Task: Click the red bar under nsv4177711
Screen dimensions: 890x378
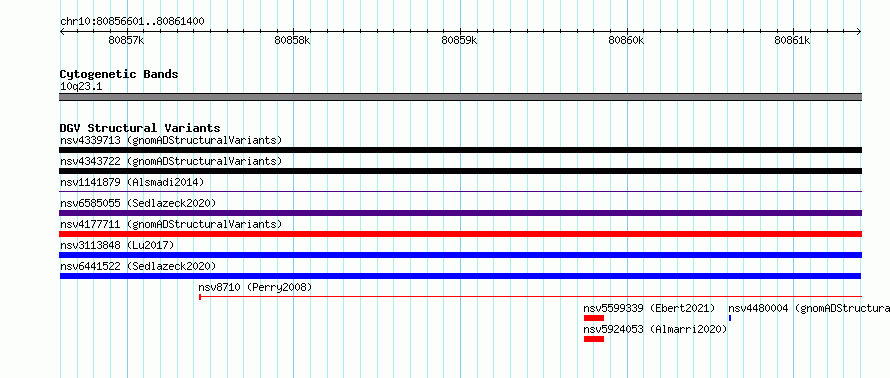Action: click(460, 234)
